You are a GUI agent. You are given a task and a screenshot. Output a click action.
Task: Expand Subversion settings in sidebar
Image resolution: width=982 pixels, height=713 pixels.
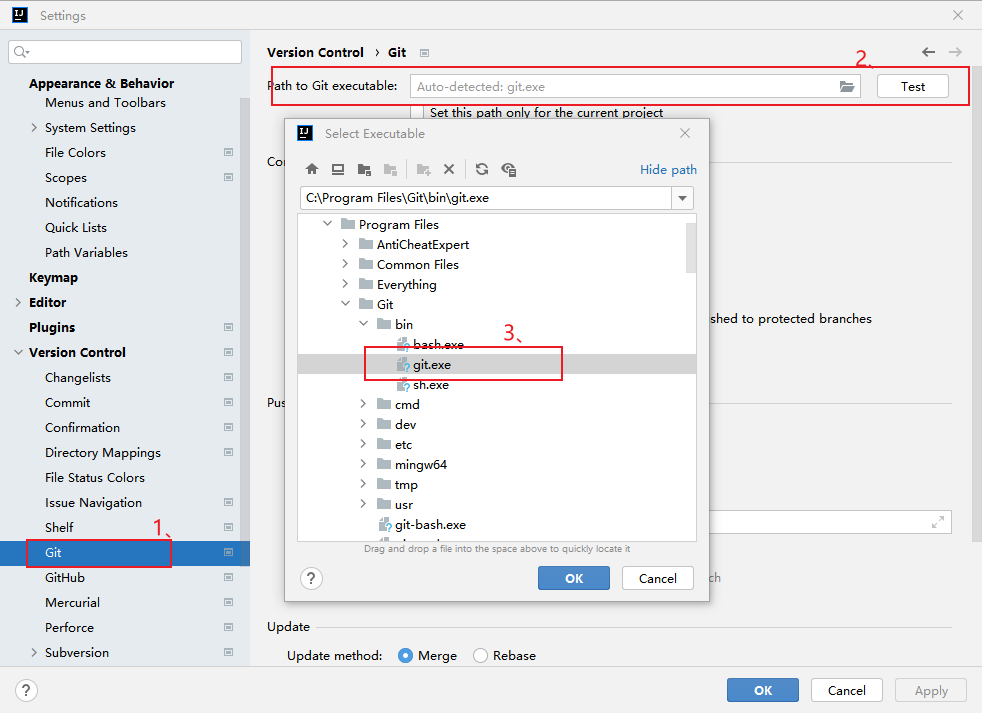coord(34,652)
